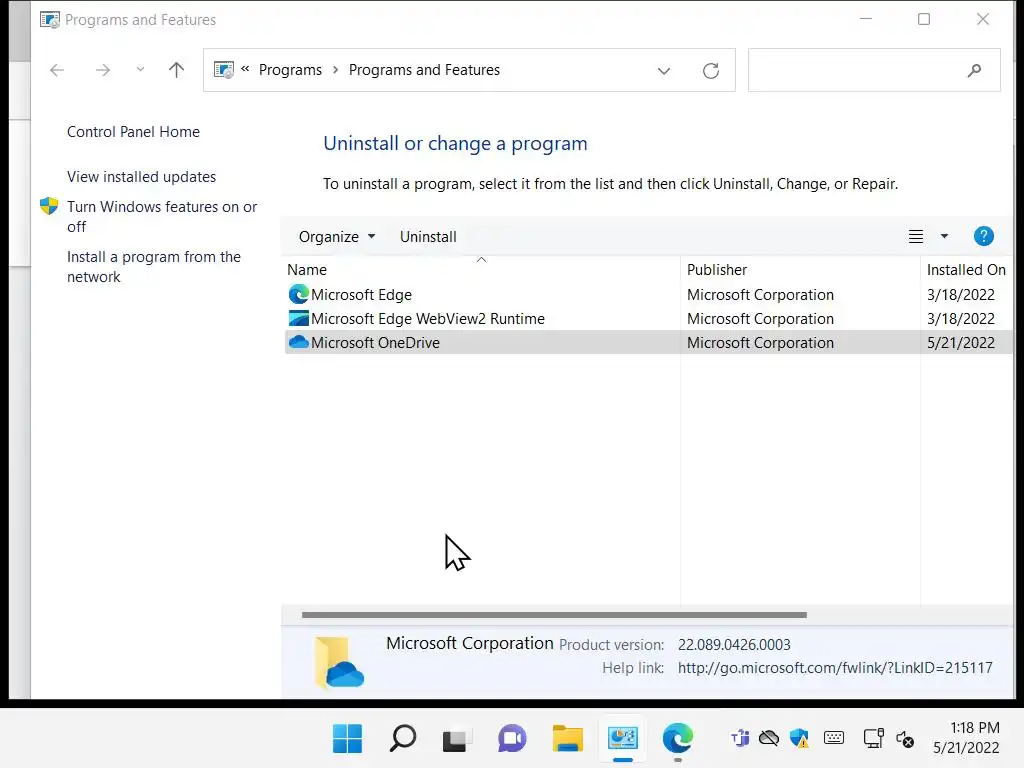Image resolution: width=1024 pixels, height=768 pixels.
Task: Expand the address bar history dropdown
Action: pyautogui.click(x=664, y=71)
